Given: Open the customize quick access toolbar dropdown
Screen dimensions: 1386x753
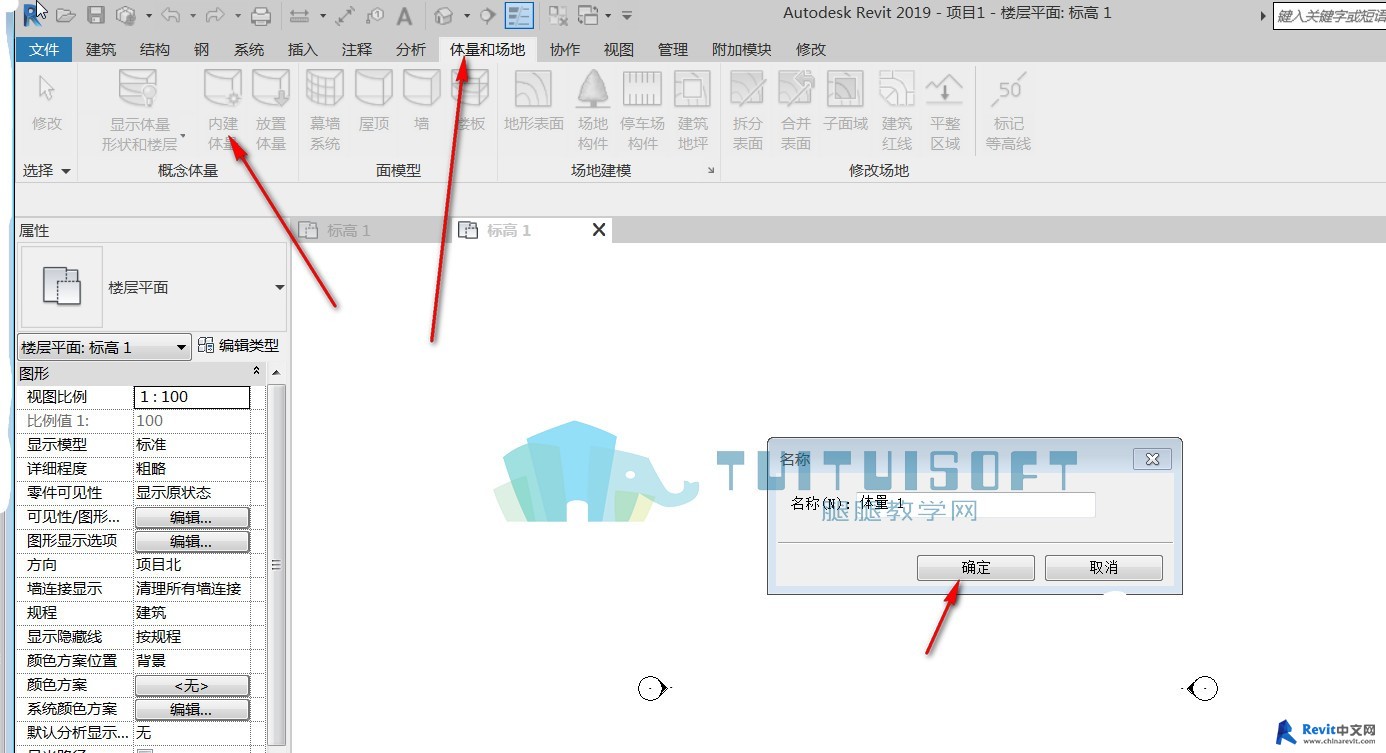Looking at the screenshot, I should pyautogui.click(x=627, y=15).
